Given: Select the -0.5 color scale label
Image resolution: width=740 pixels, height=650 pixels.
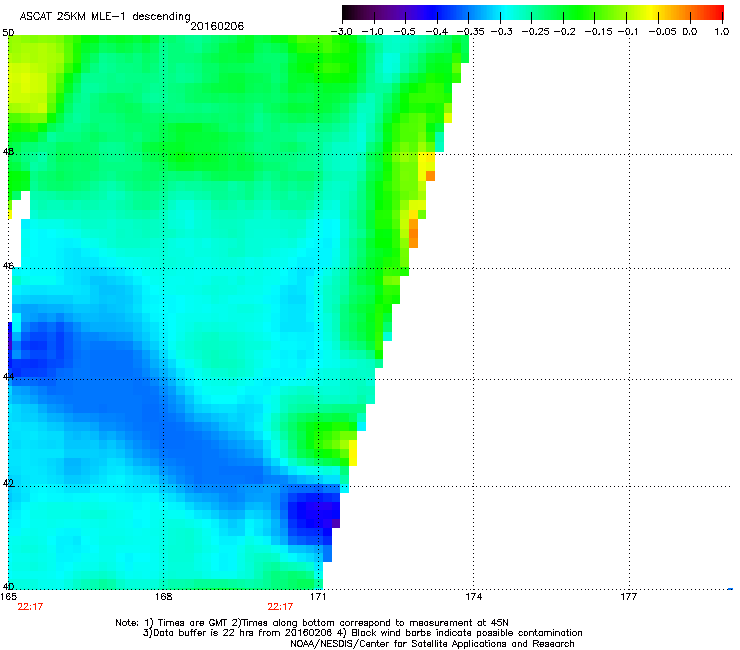Looking at the screenshot, I should [x=404, y=32].
